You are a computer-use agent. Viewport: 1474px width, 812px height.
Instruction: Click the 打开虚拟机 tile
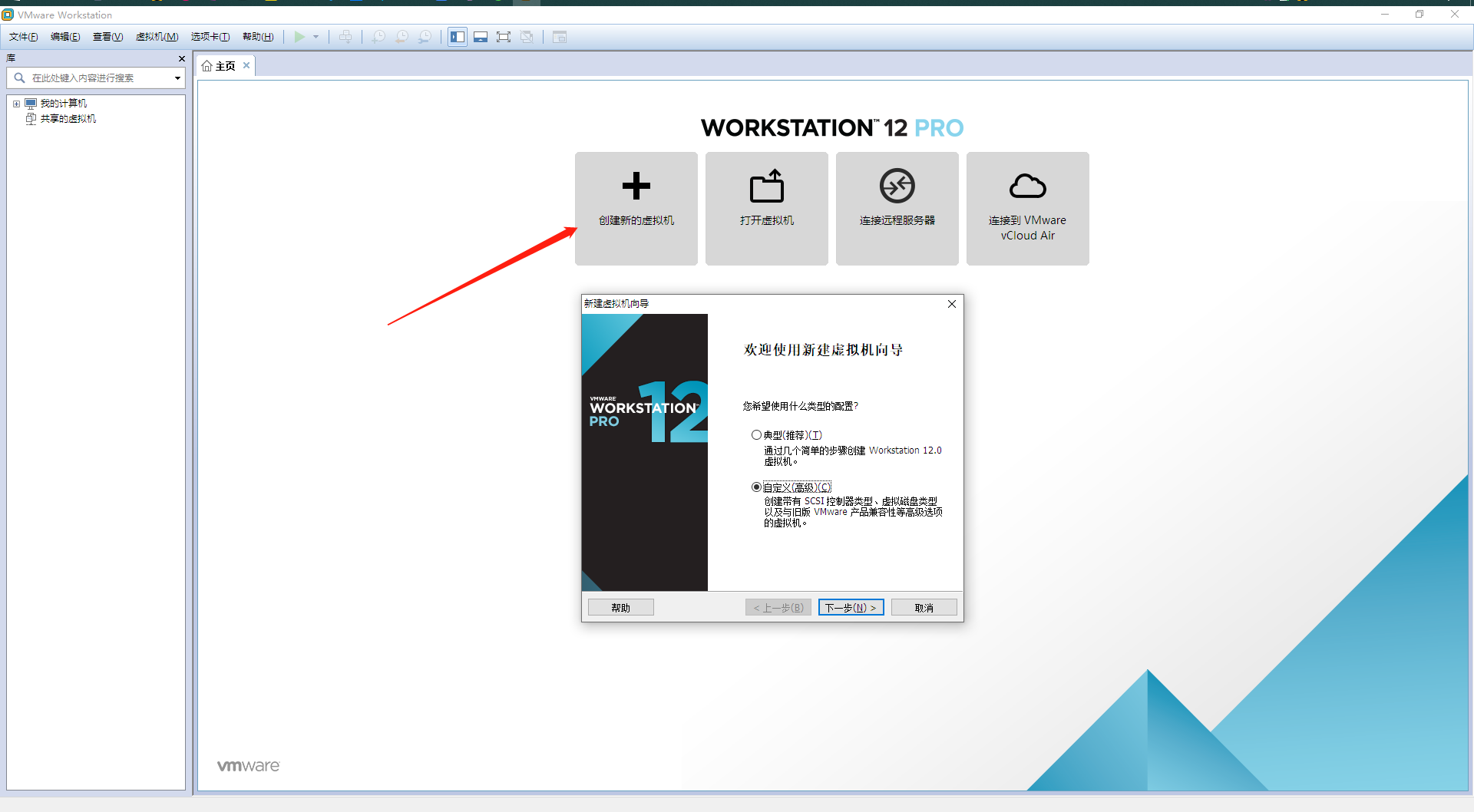tap(767, 209)
